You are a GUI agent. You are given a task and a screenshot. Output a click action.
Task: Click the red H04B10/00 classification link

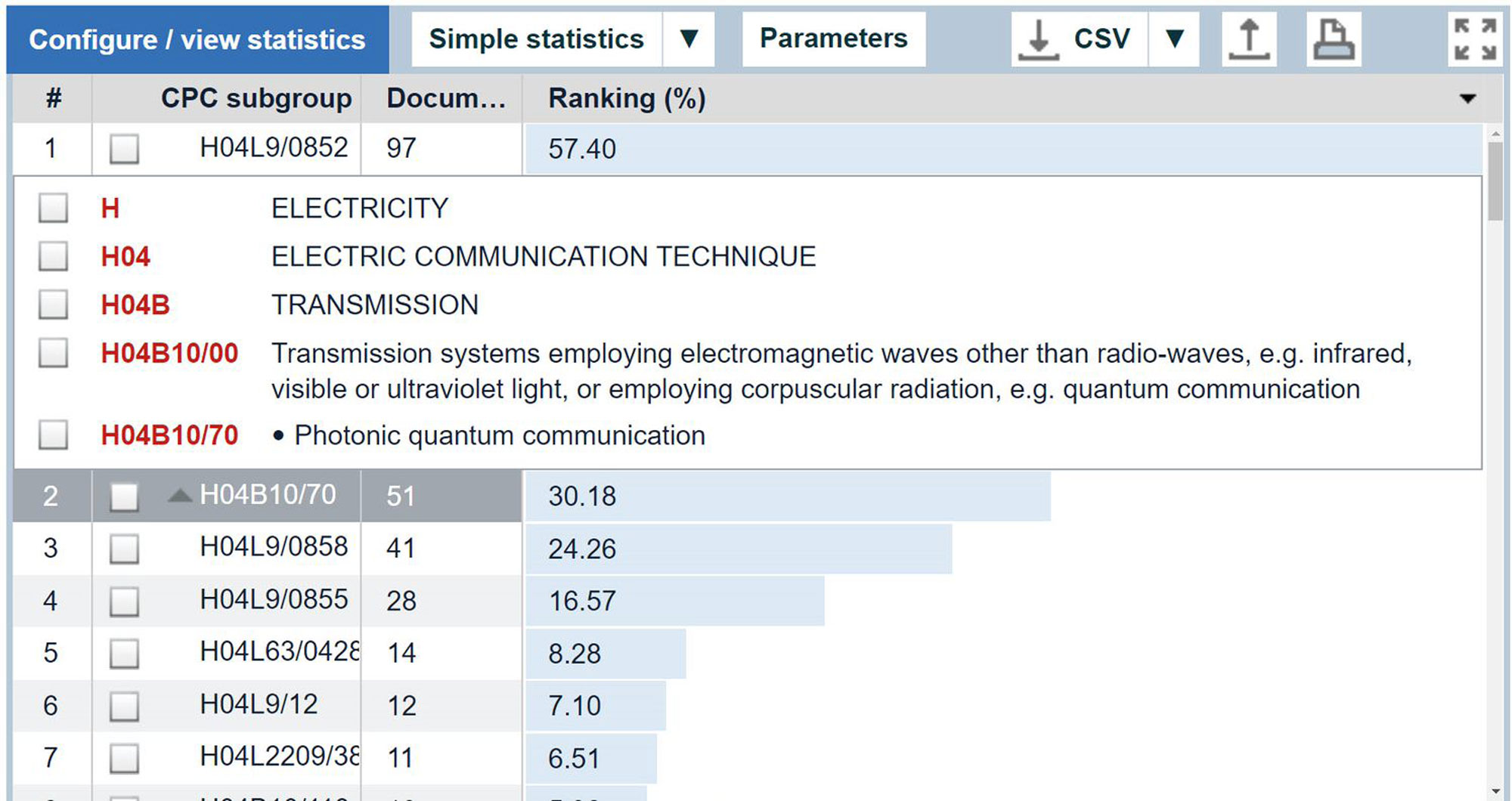pyautogui.click(x=169, y=354)
